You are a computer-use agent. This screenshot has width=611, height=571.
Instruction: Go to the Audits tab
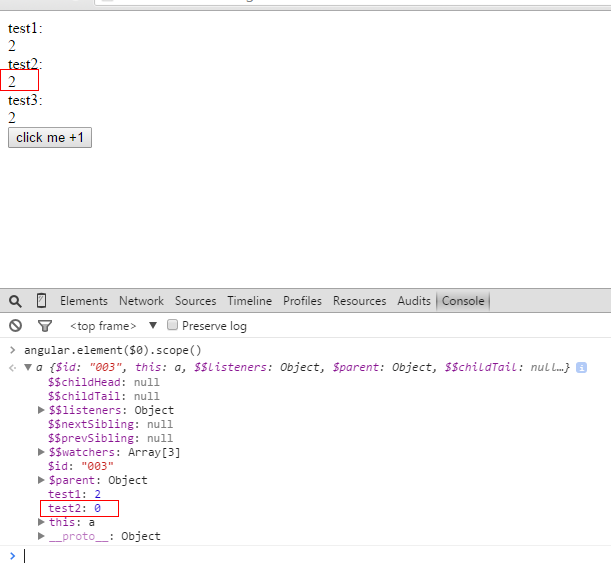pos(414,301)
